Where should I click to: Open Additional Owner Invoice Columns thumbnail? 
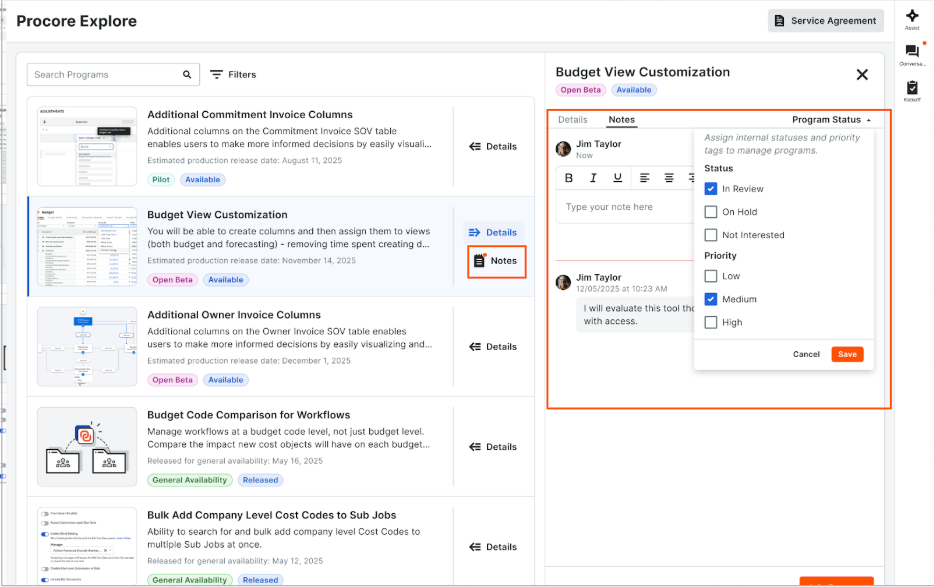tap(87, 347)
